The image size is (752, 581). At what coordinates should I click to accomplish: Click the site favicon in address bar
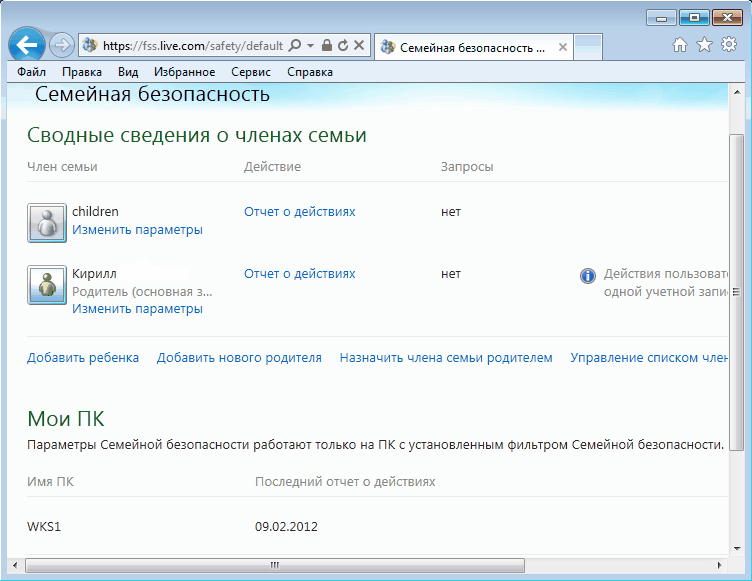(x=90, y=46)
